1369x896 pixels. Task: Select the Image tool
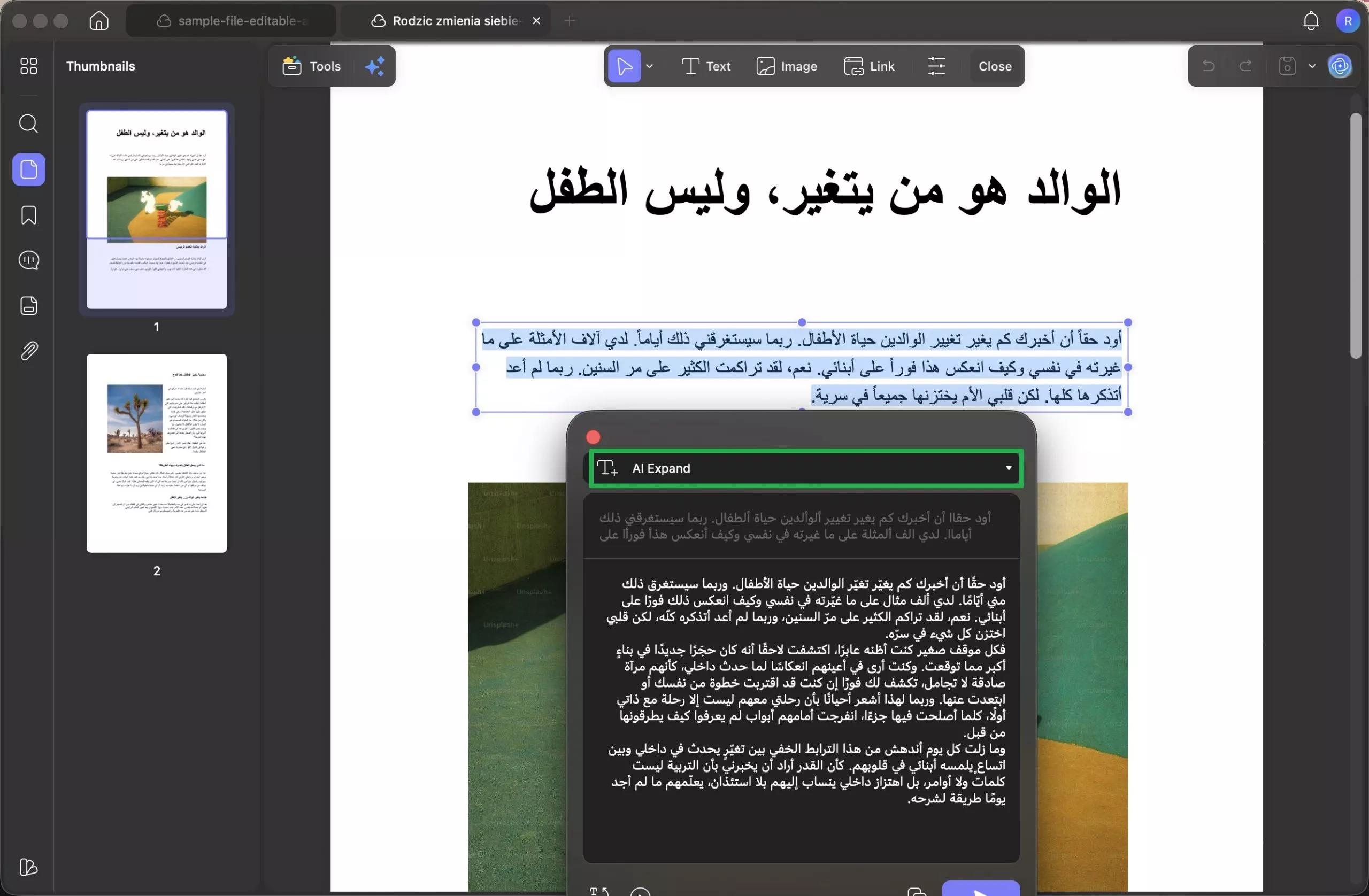point(787,66)
